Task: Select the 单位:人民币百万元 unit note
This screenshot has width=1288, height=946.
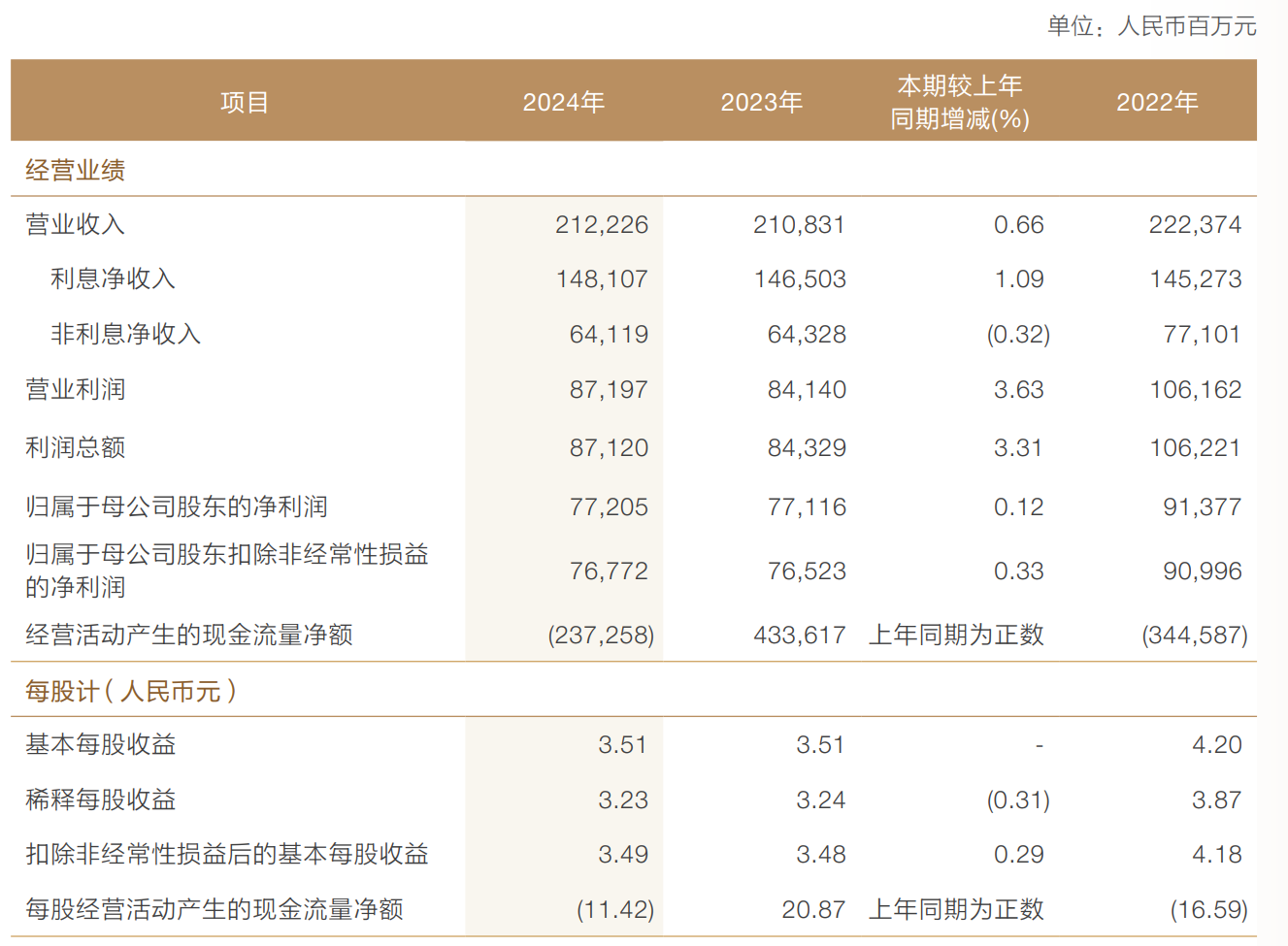Action: [1151, 26]
